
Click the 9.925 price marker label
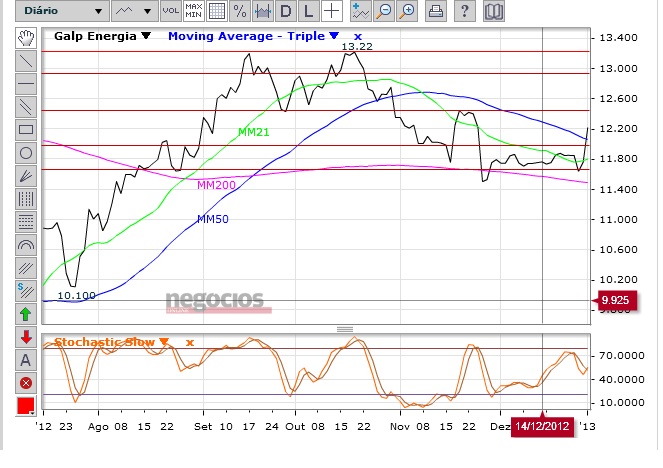click(615, 300)
